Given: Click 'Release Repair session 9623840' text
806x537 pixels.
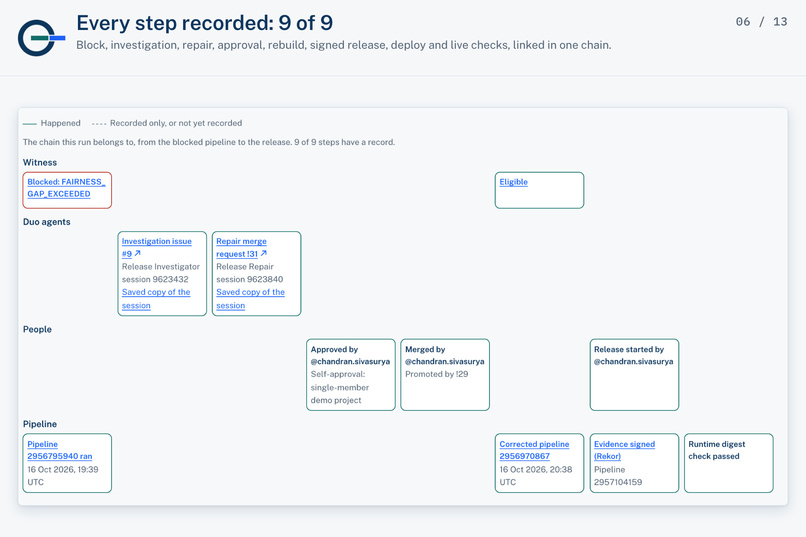Looking at the screenshot, I should tap(249, 273).
